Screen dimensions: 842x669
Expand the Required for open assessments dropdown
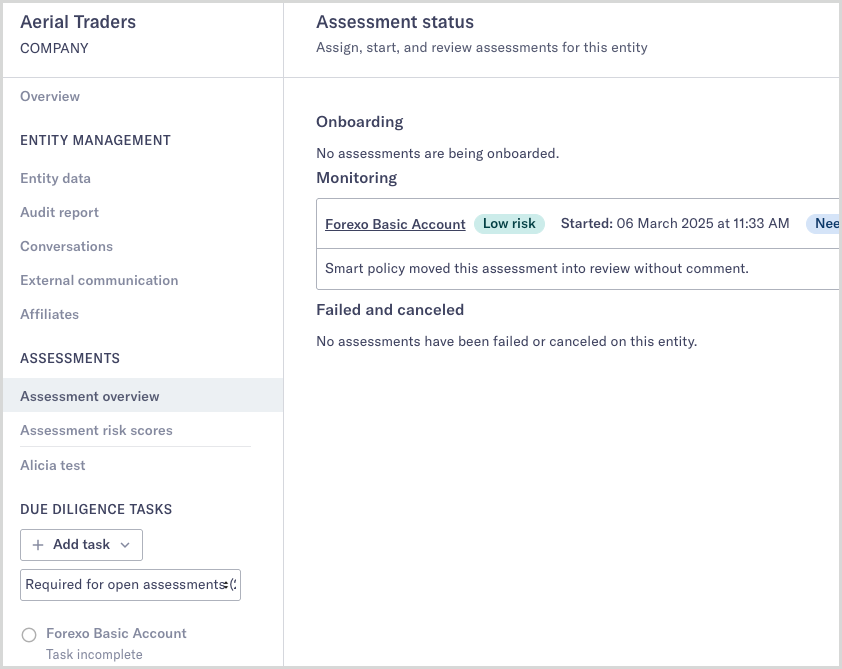[130, 585]
